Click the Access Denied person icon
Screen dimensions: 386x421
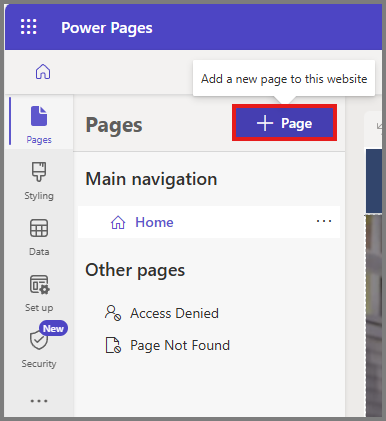(113, 313)
